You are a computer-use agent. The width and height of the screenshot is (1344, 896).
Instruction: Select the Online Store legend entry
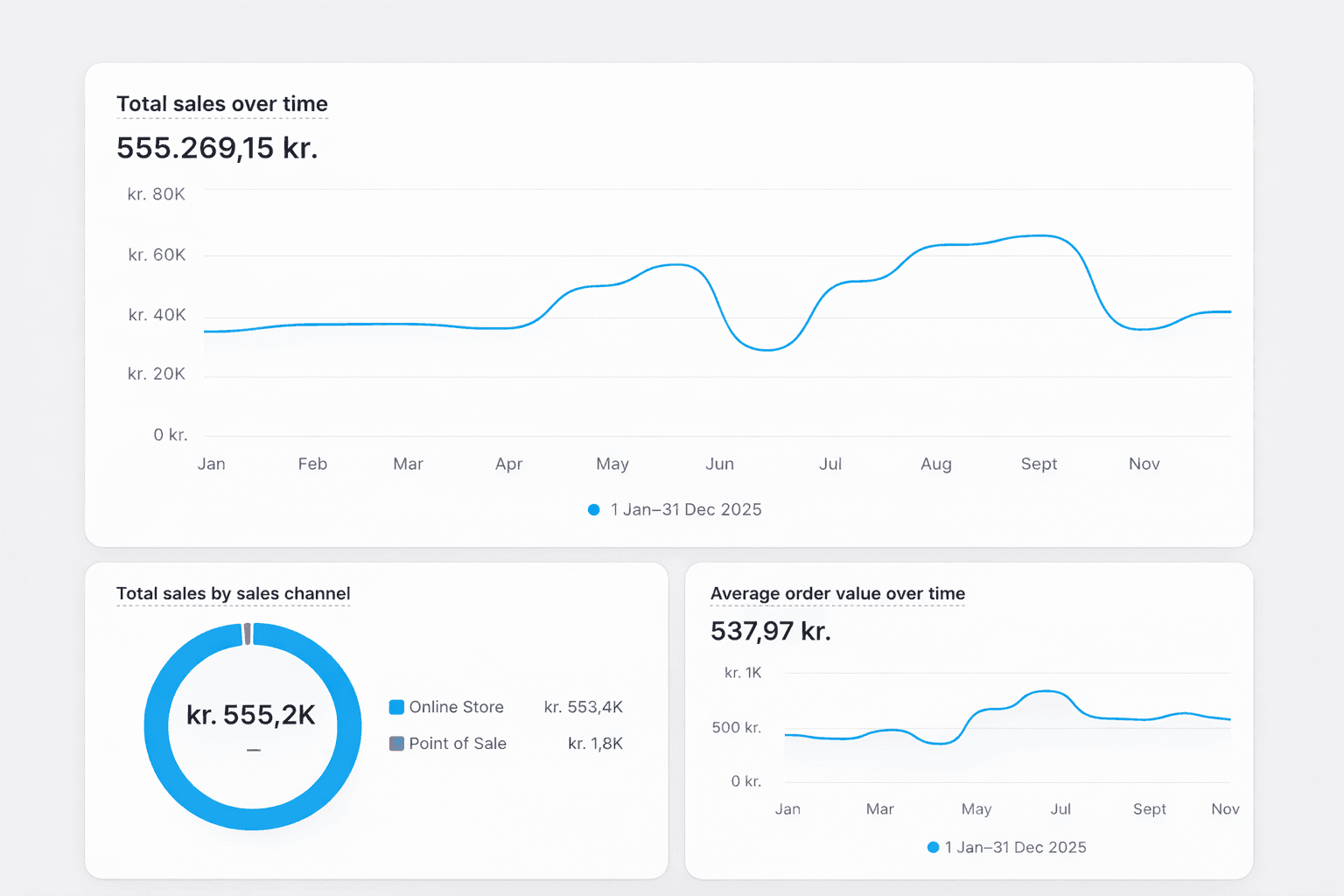coord(456,707)
